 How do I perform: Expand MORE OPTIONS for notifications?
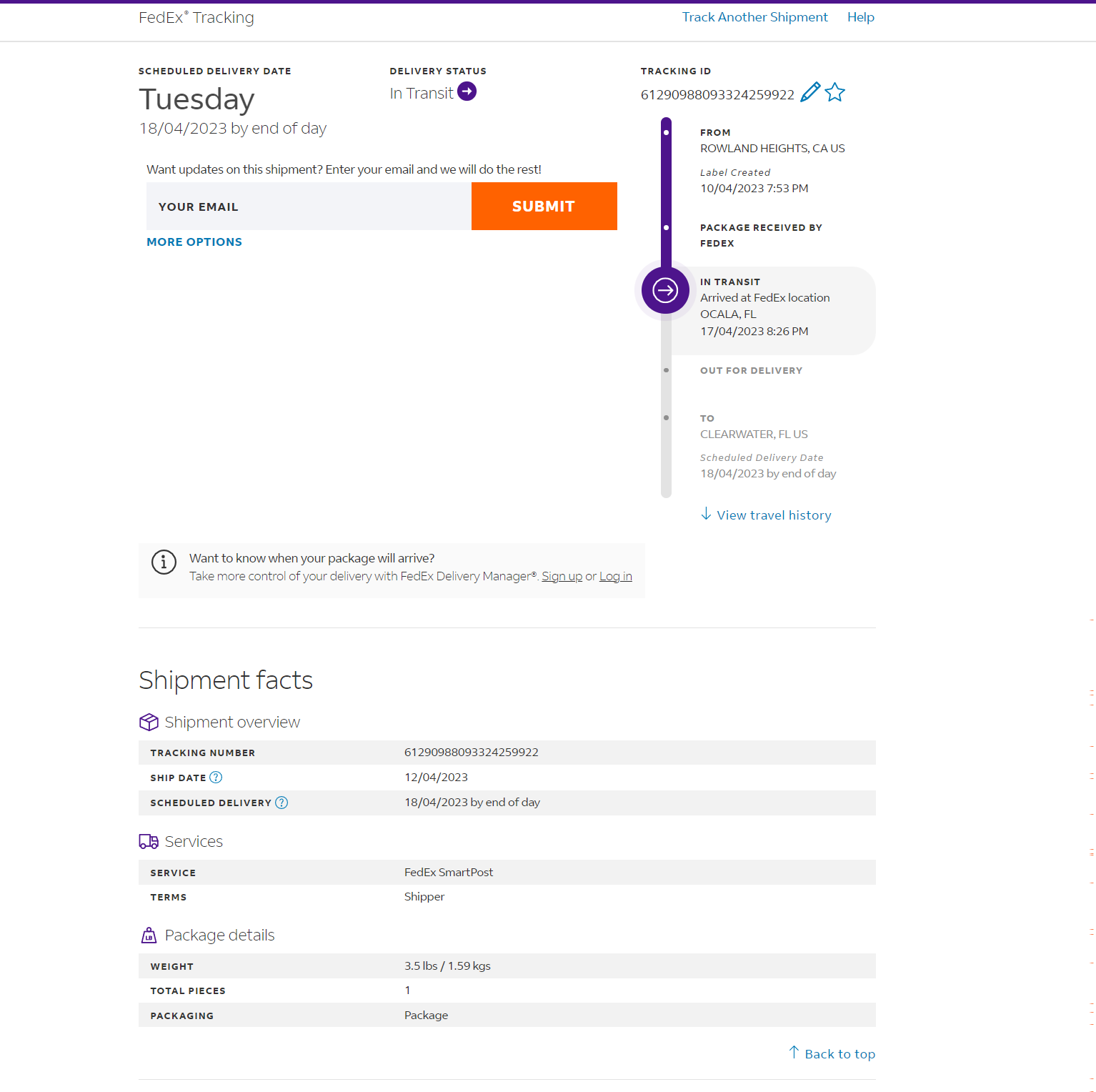click(194, 242)
